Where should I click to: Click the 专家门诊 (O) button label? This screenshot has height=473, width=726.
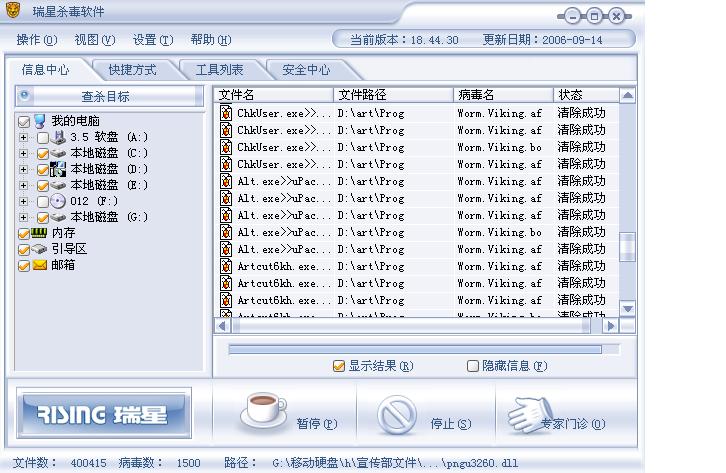point(573,423)
